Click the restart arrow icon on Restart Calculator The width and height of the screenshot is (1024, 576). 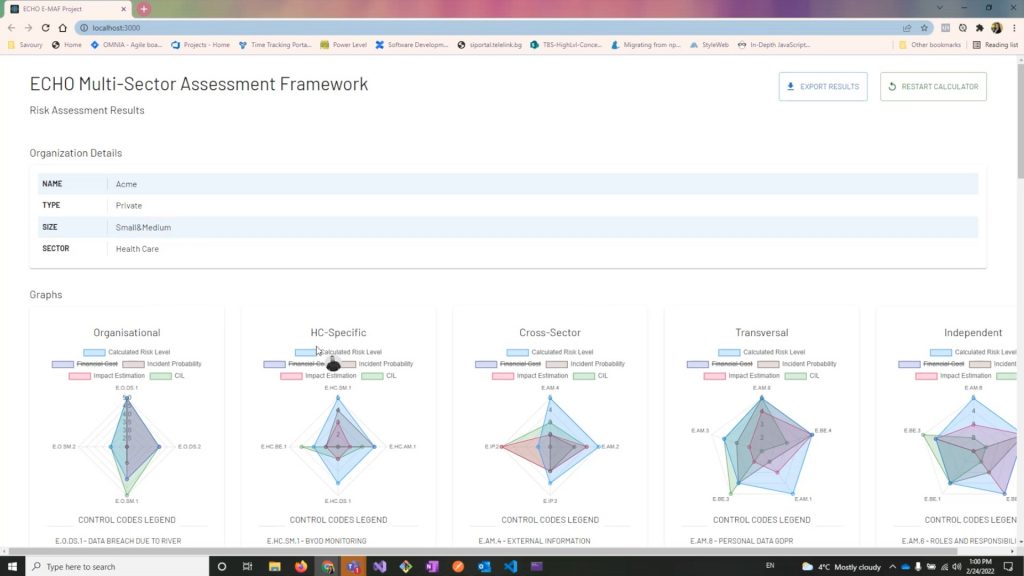892,86
